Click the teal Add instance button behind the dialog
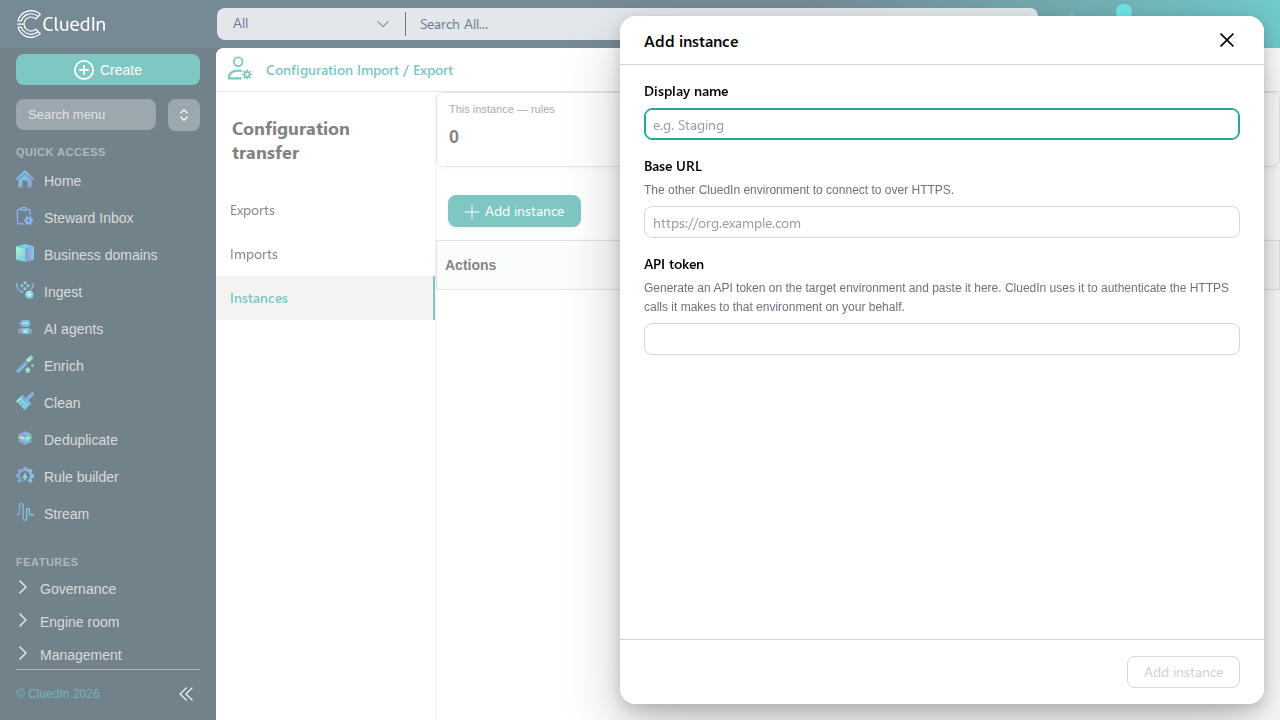The width and height of the screenshot is (1280, 720). pyautogui.click(x=514, y=211)
